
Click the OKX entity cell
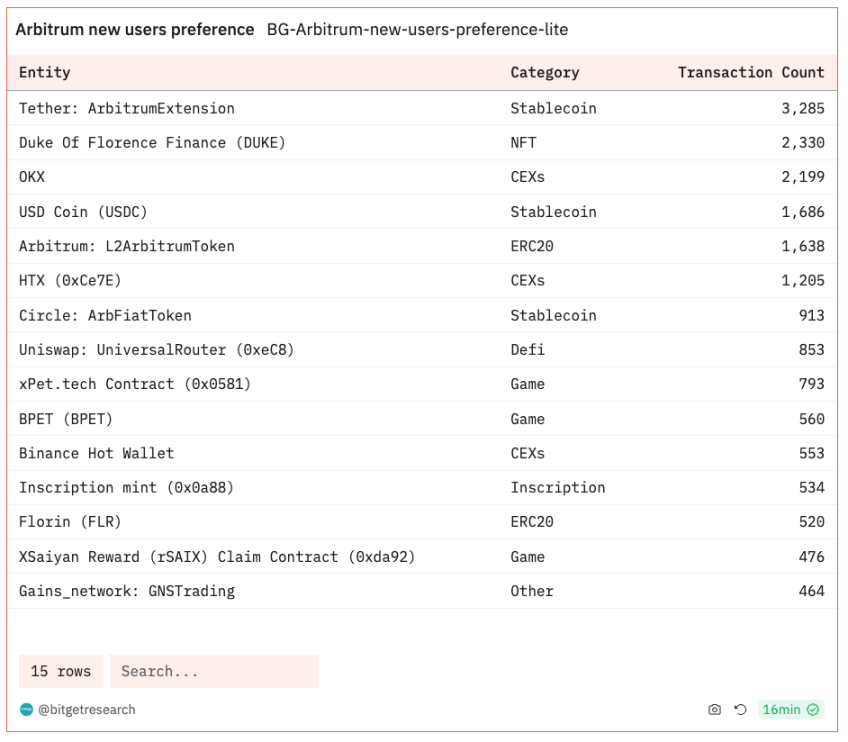pos(32,177)
